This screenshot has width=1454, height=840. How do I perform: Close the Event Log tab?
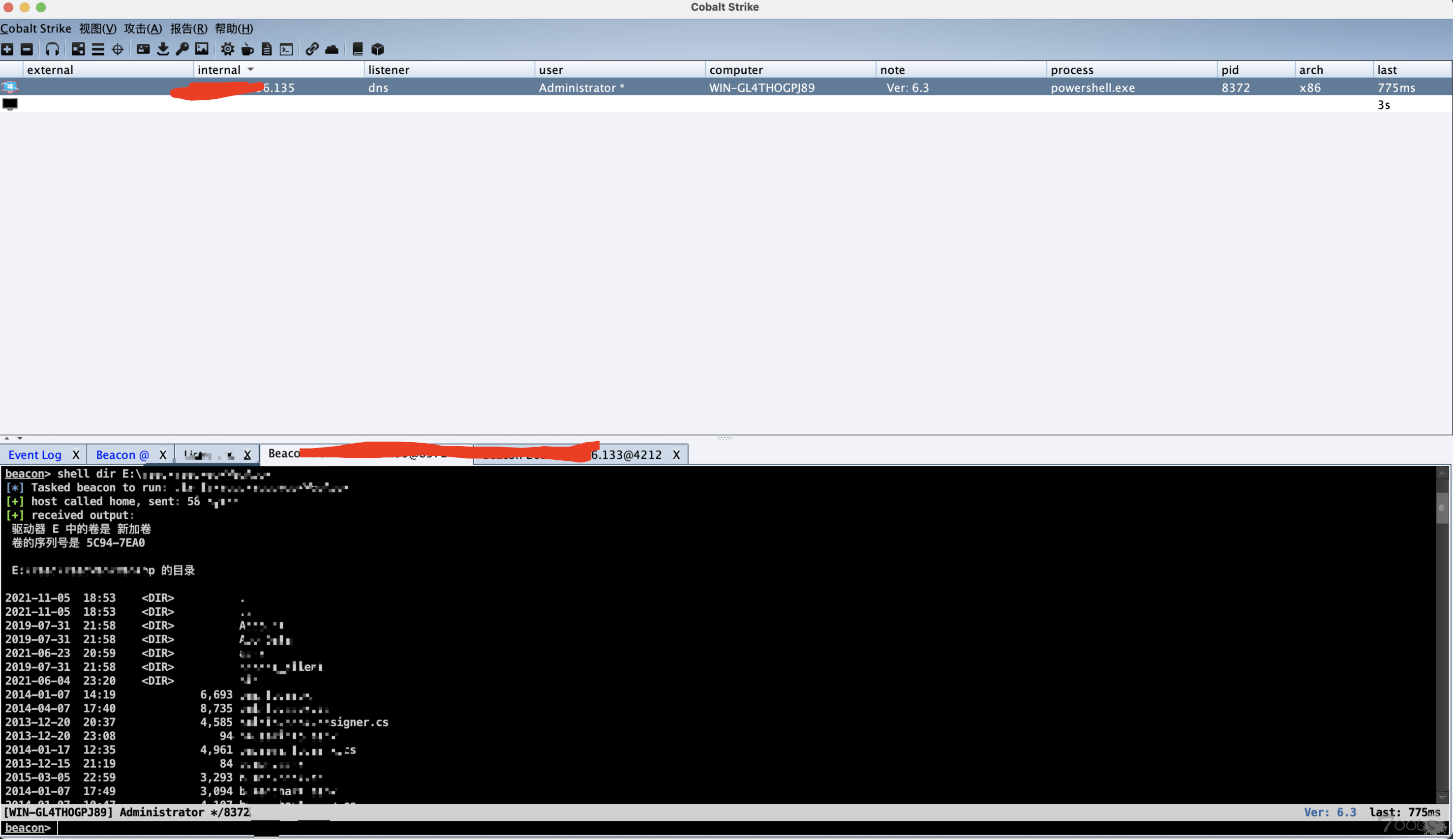[x=76, y=454]
